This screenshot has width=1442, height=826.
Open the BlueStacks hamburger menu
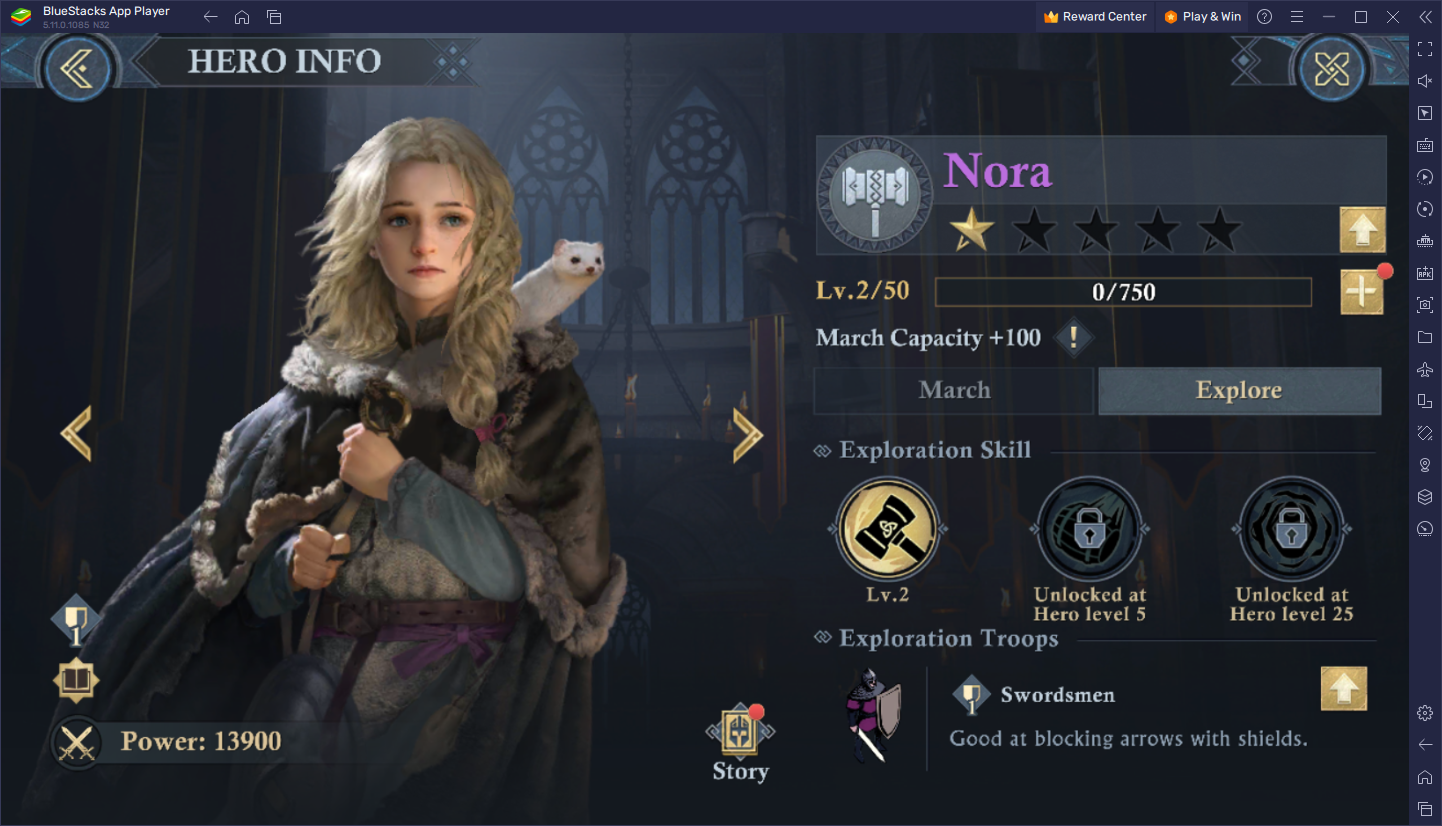click(1297, 16)
